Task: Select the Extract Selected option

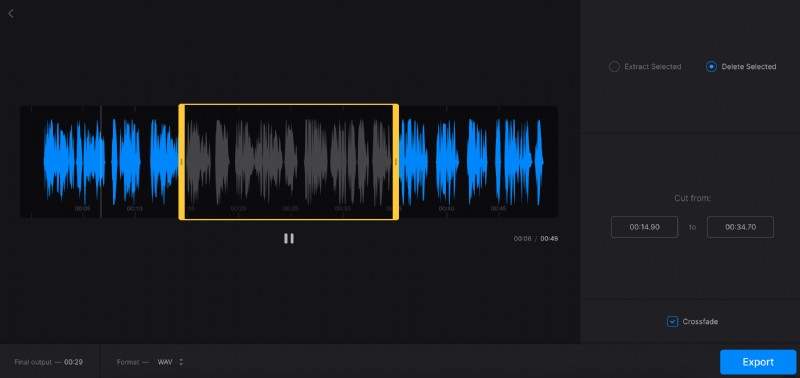Action: point(645,67)
